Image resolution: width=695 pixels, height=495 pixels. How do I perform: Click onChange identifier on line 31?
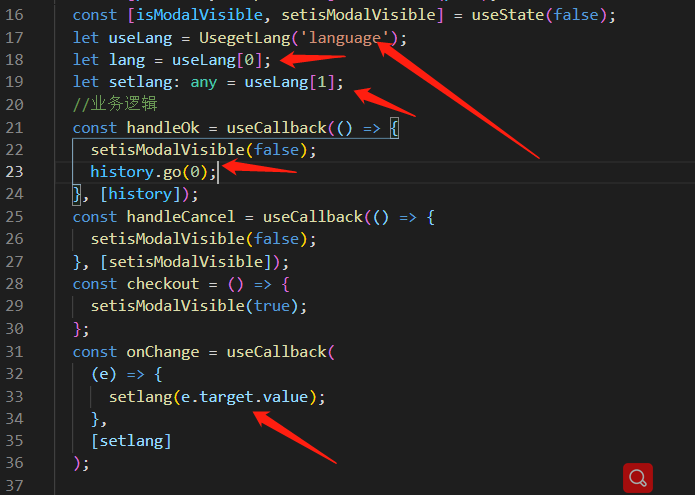point(163,352)
